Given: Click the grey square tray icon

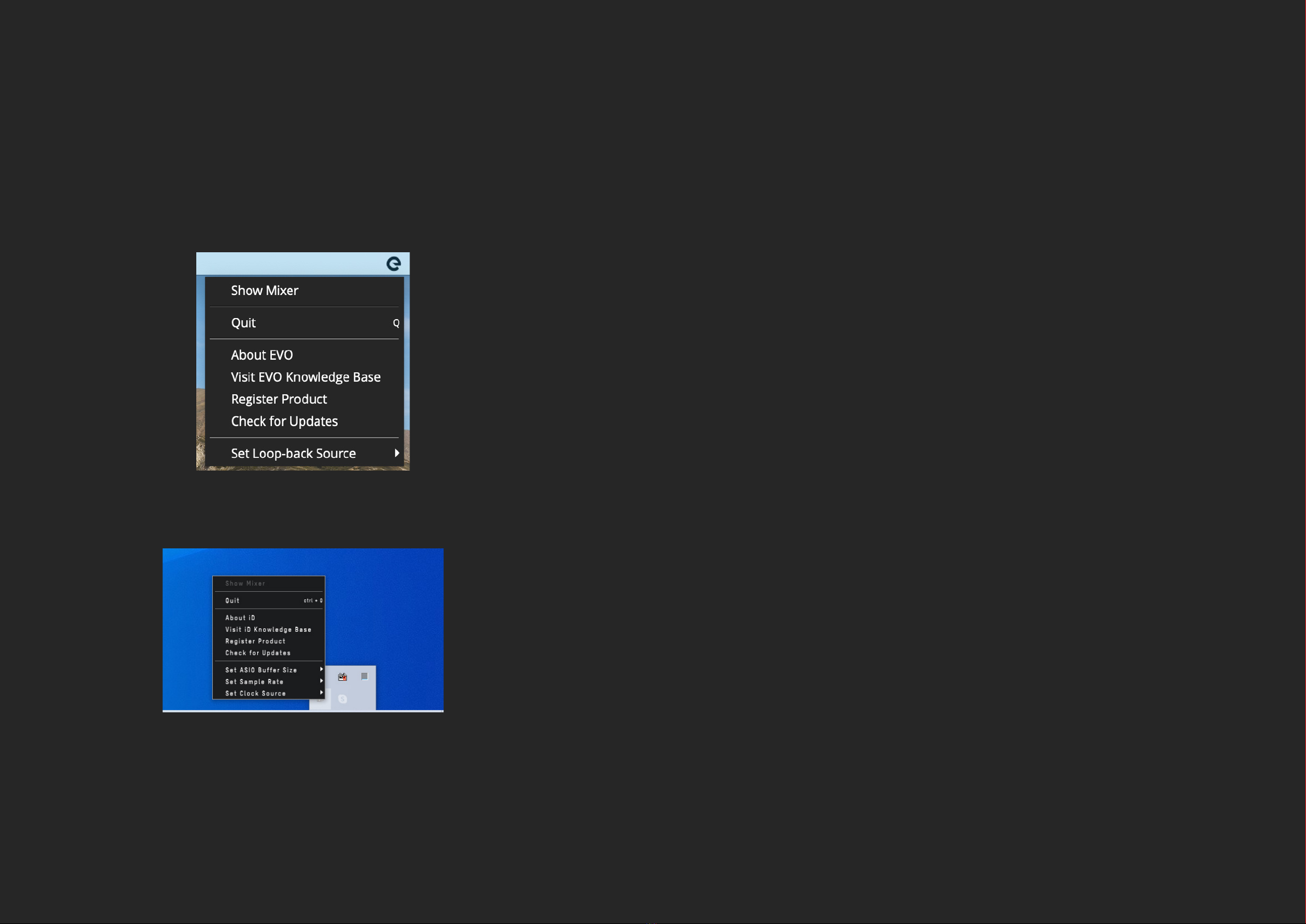Looking at the screenshot, I should tap(365, 677).
